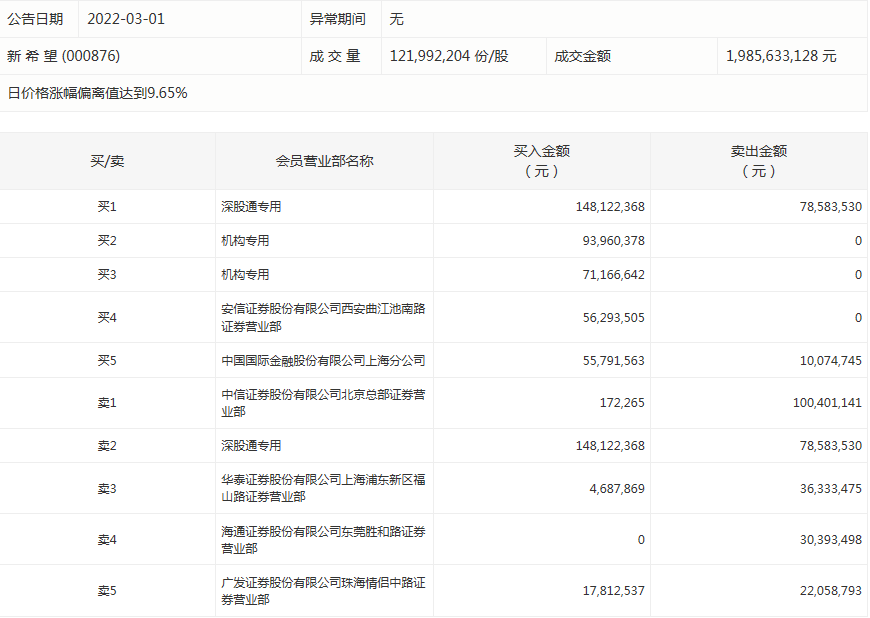Select the 卖5 row label

point(107,591)
